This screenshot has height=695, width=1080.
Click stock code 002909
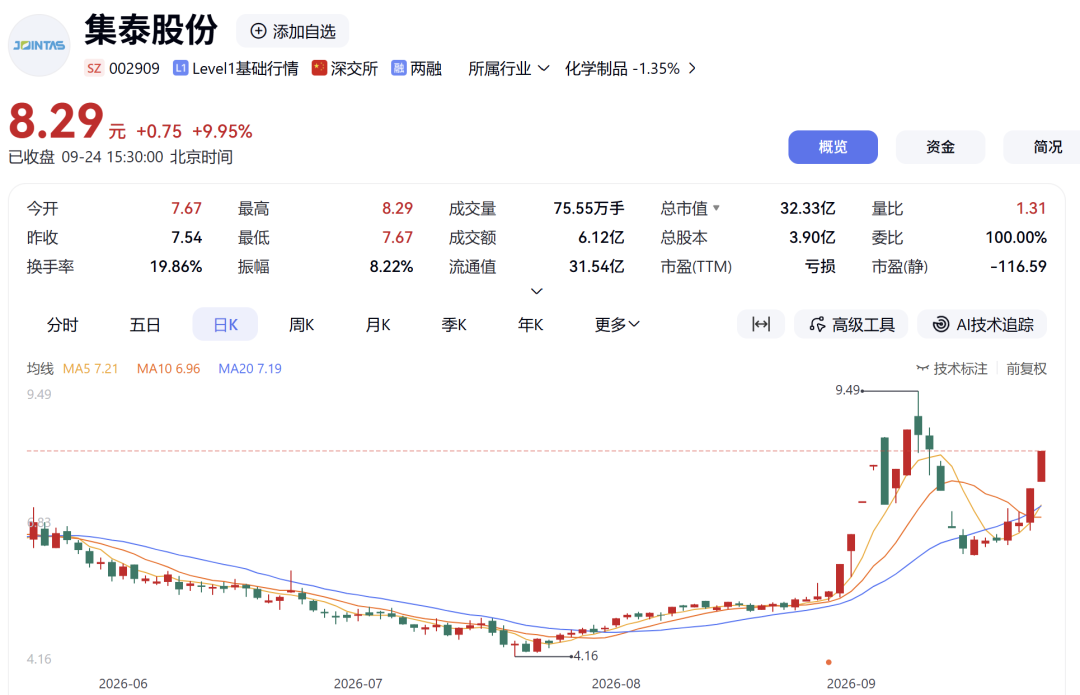pyautogui.click(x=134, y=68)
